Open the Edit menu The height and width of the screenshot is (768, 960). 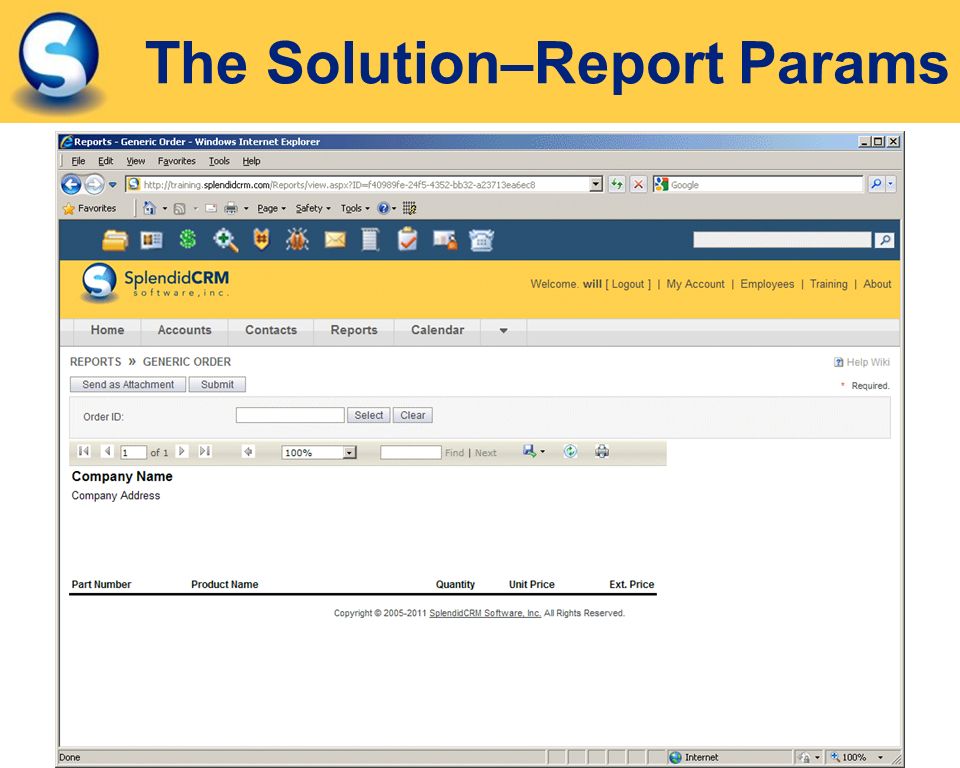pos(105,161)
